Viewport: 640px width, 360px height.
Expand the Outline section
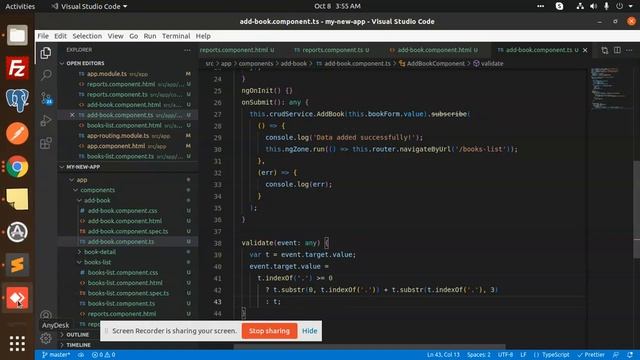(x=78, y=335)
